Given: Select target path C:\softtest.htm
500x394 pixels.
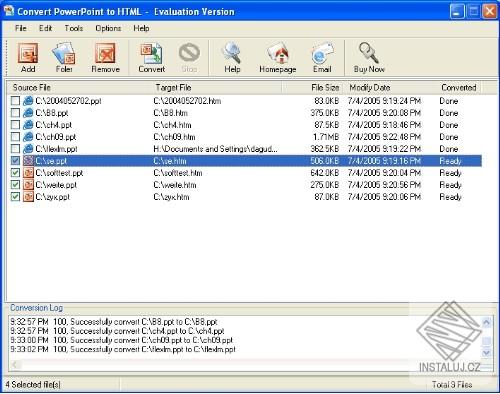Looking at the screenshot, I should [178, 173].
